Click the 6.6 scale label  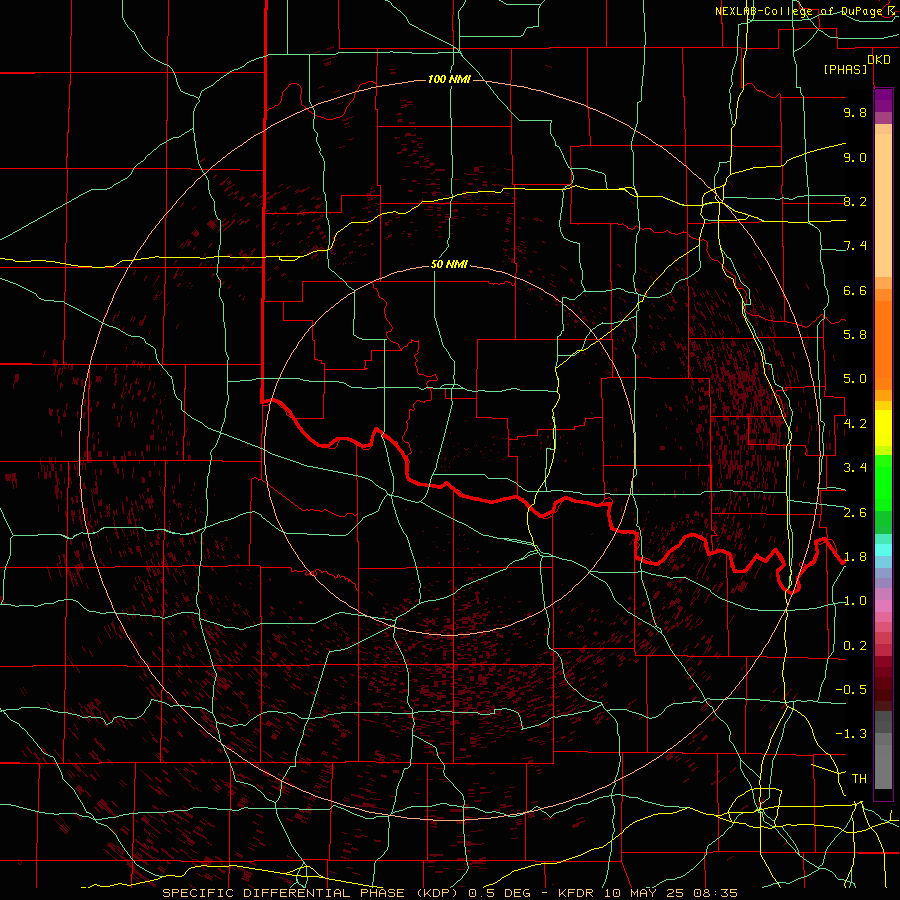click(x=855, y=290)
